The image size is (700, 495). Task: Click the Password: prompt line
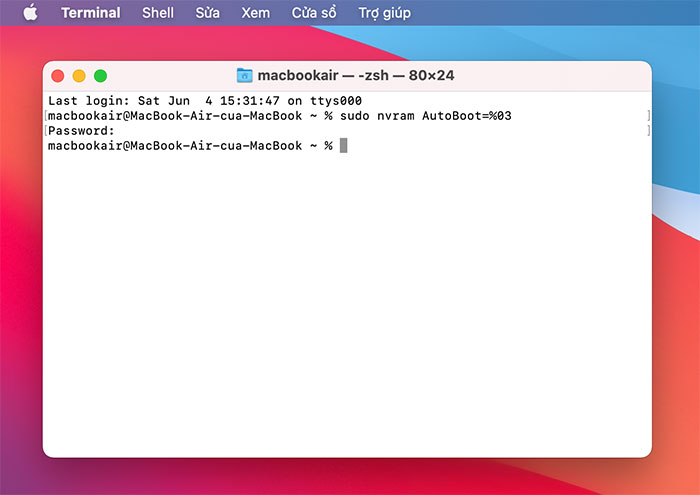pos(81,131)
